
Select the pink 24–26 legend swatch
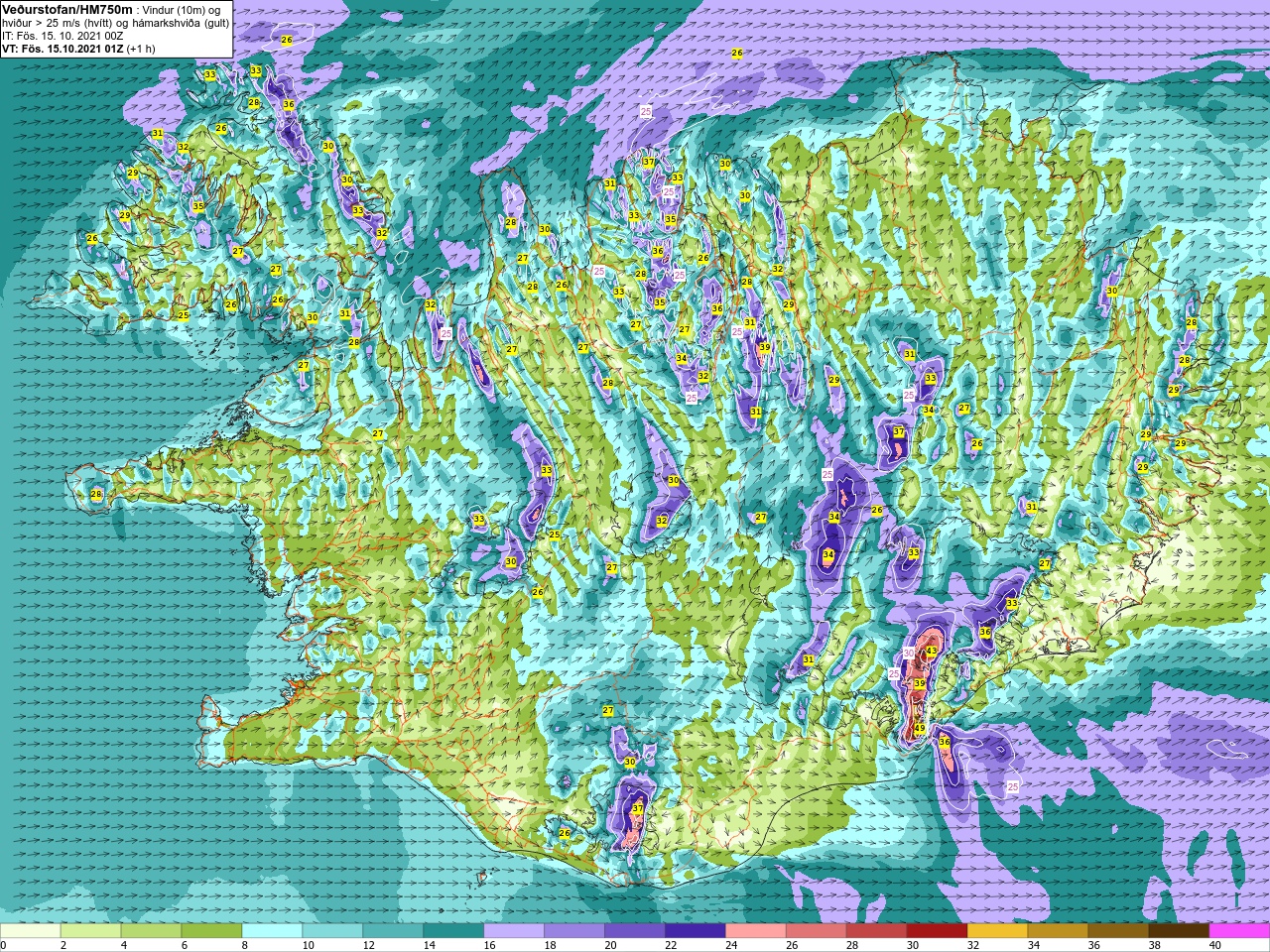pos(756,931)
